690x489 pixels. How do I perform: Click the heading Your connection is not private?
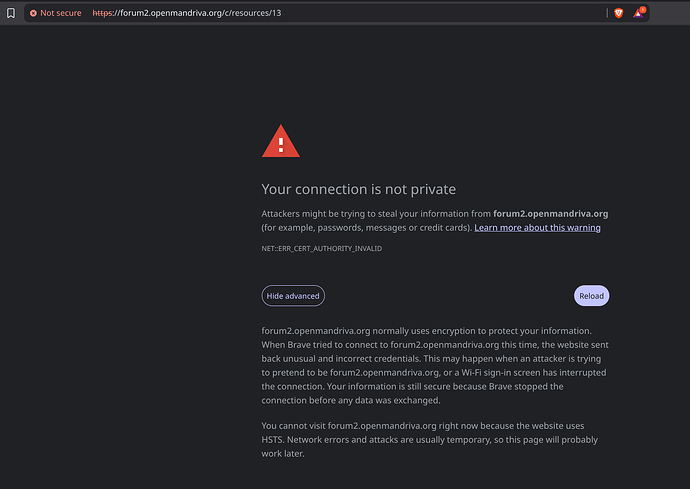(x=358, y=189)
